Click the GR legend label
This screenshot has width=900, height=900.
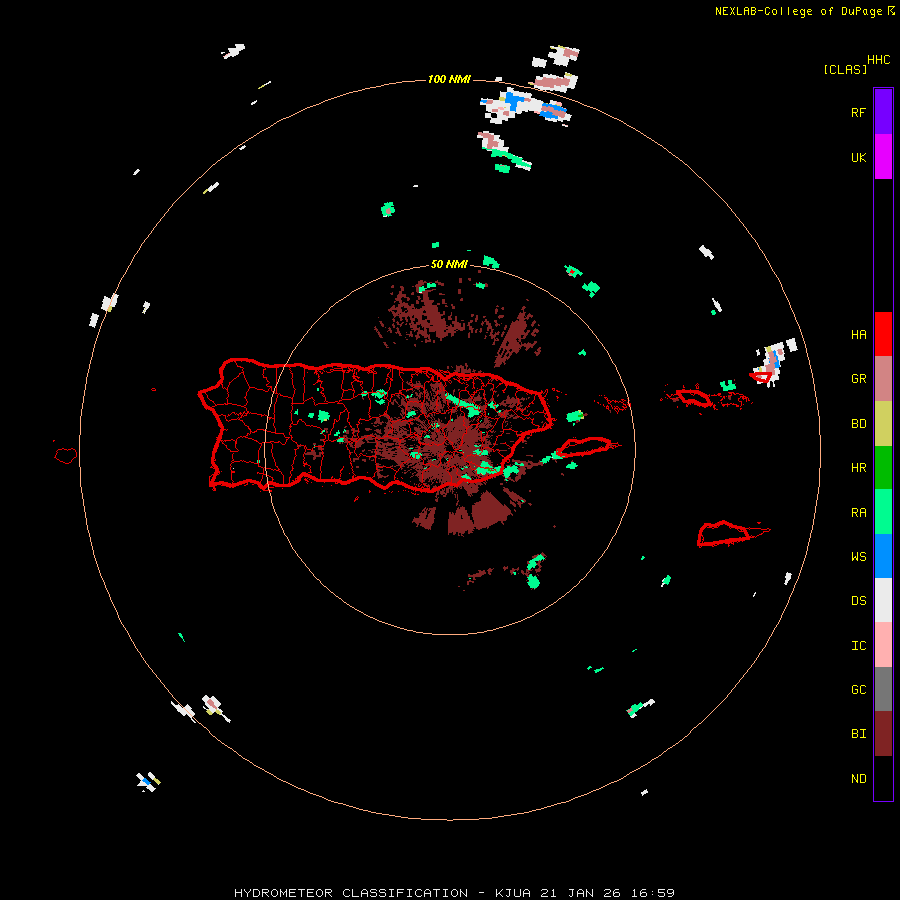click(x=858, y=379)
